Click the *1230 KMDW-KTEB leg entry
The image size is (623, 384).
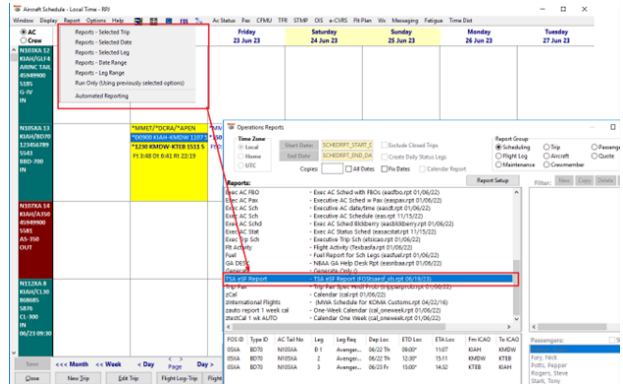(x=169, y=147)
